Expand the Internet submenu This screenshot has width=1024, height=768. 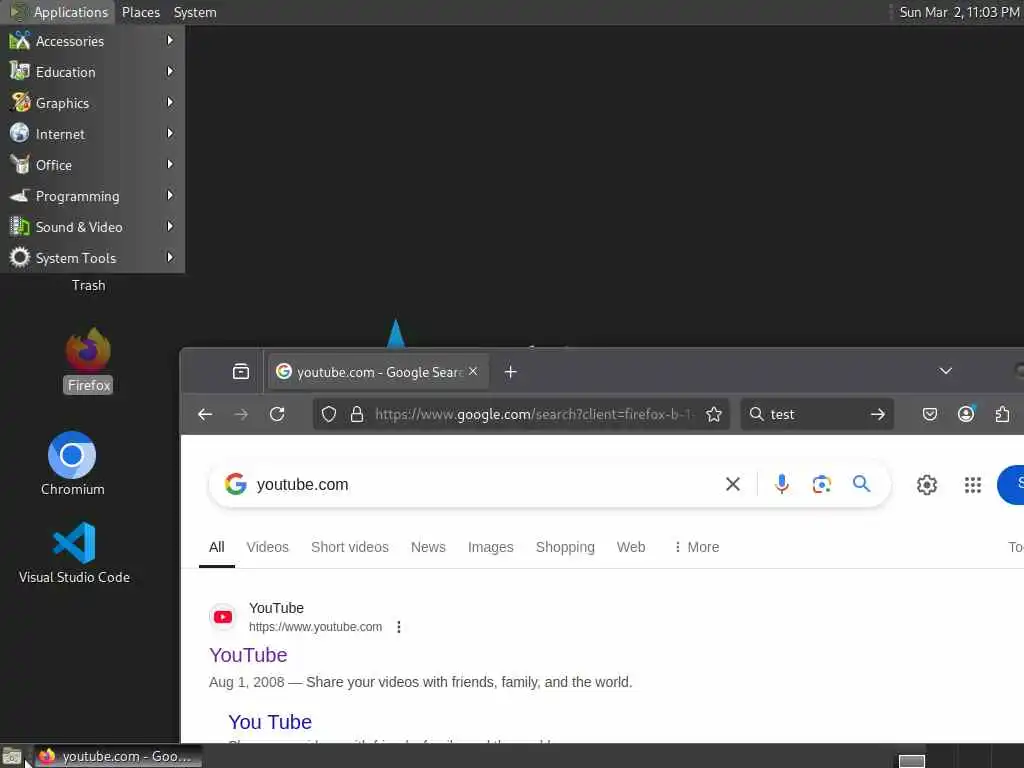(x=92, y=134)
